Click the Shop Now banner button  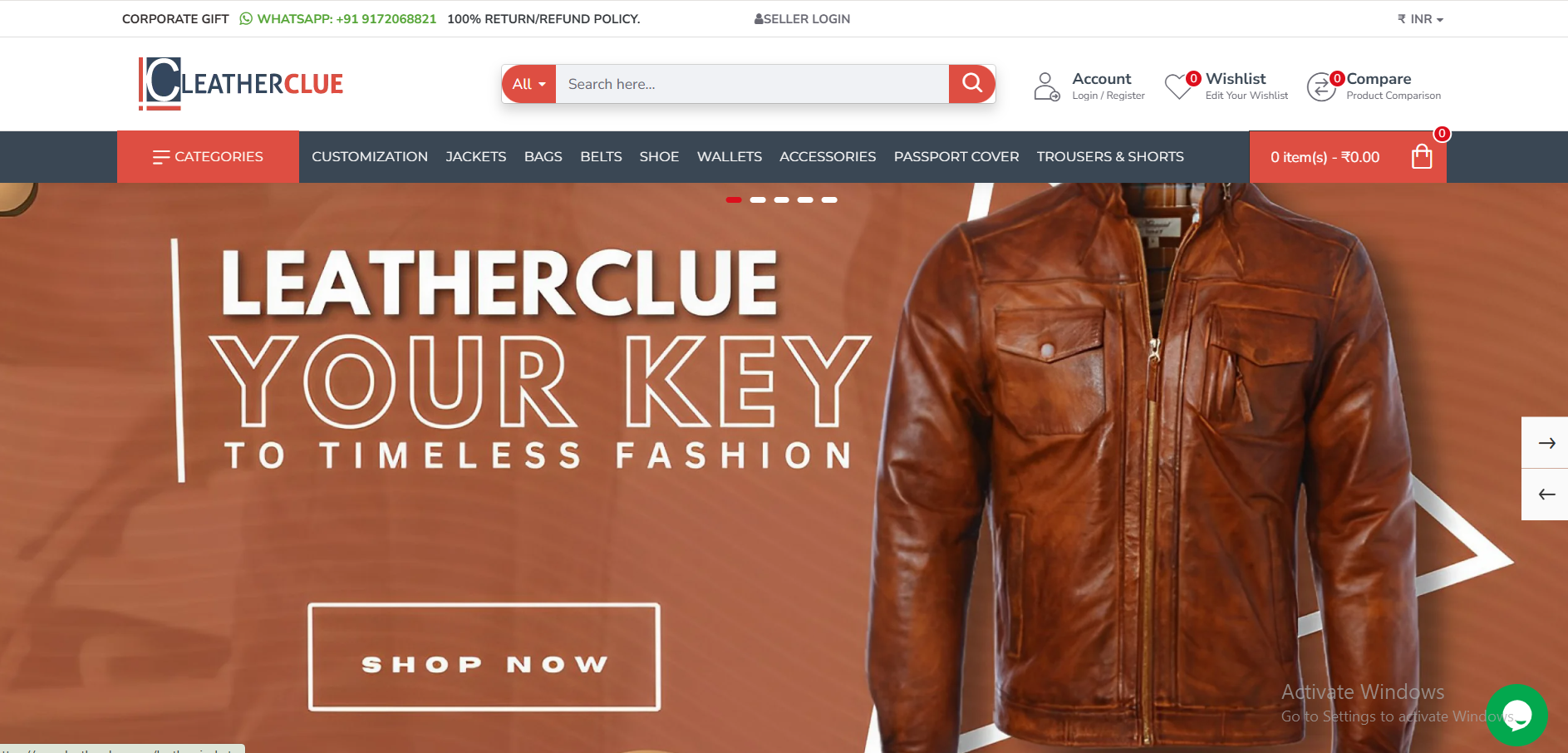pyautogui.click(x=484, y=657)
